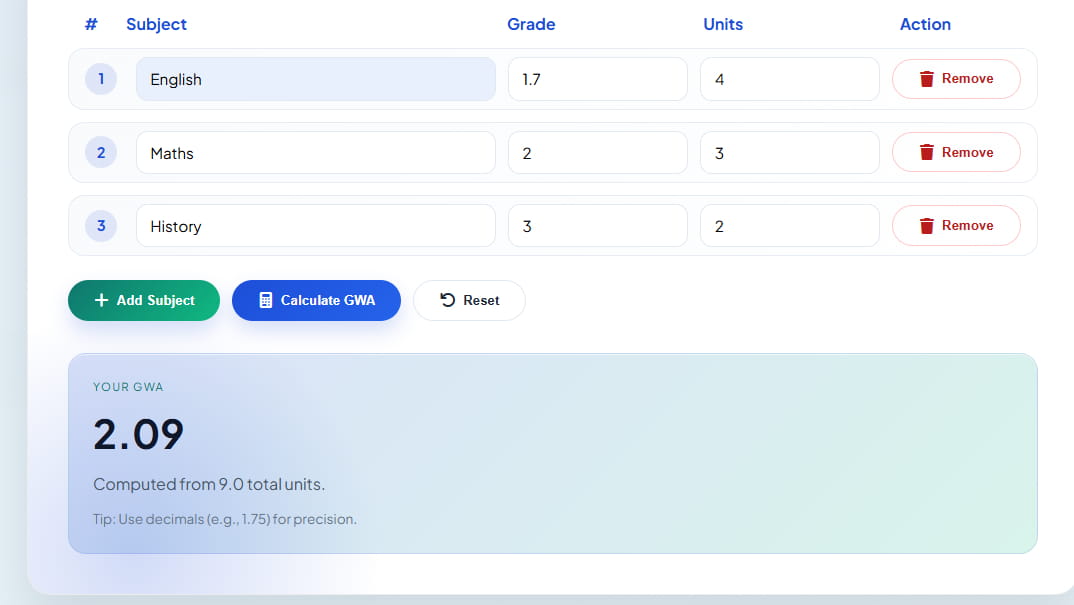Click the plus icon on Add Subject

click(101, 300)
